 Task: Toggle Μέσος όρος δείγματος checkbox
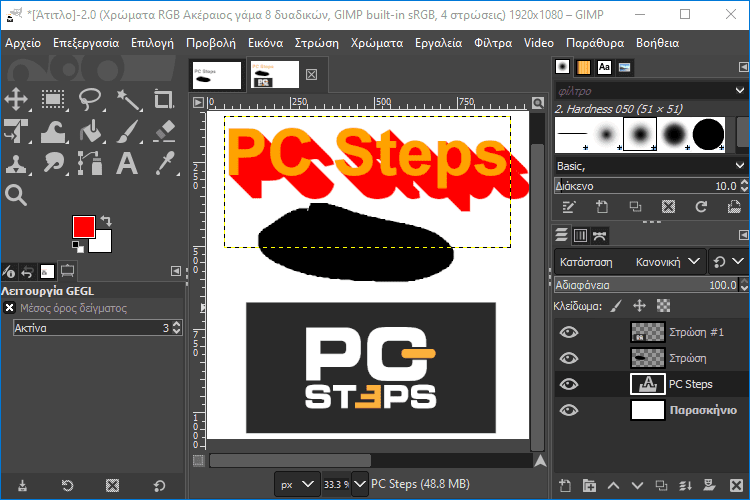click(9, 308)
